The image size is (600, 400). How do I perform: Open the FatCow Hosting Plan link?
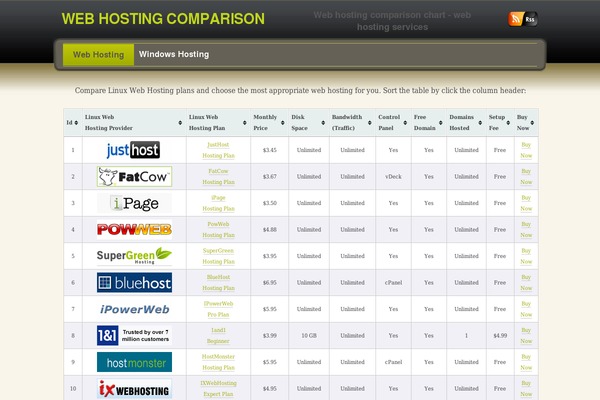[x=218, y=176]
